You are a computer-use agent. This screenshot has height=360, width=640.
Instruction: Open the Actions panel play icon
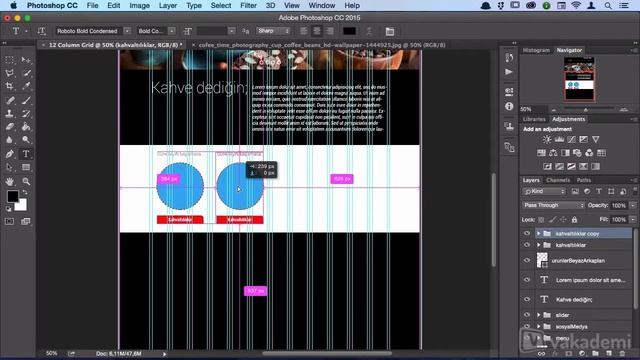tap(509, 72)
